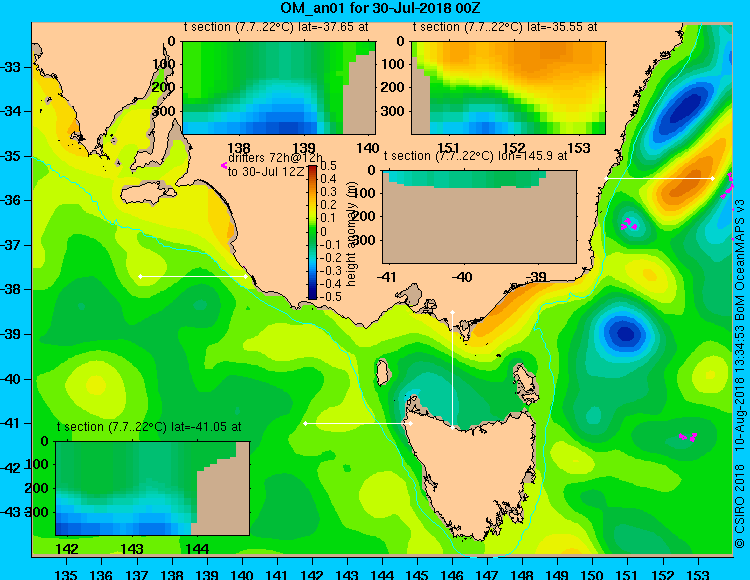Click the -36 latitude label on left axis
Viewport: 750px width, 580px height.
tap(11, 200)
